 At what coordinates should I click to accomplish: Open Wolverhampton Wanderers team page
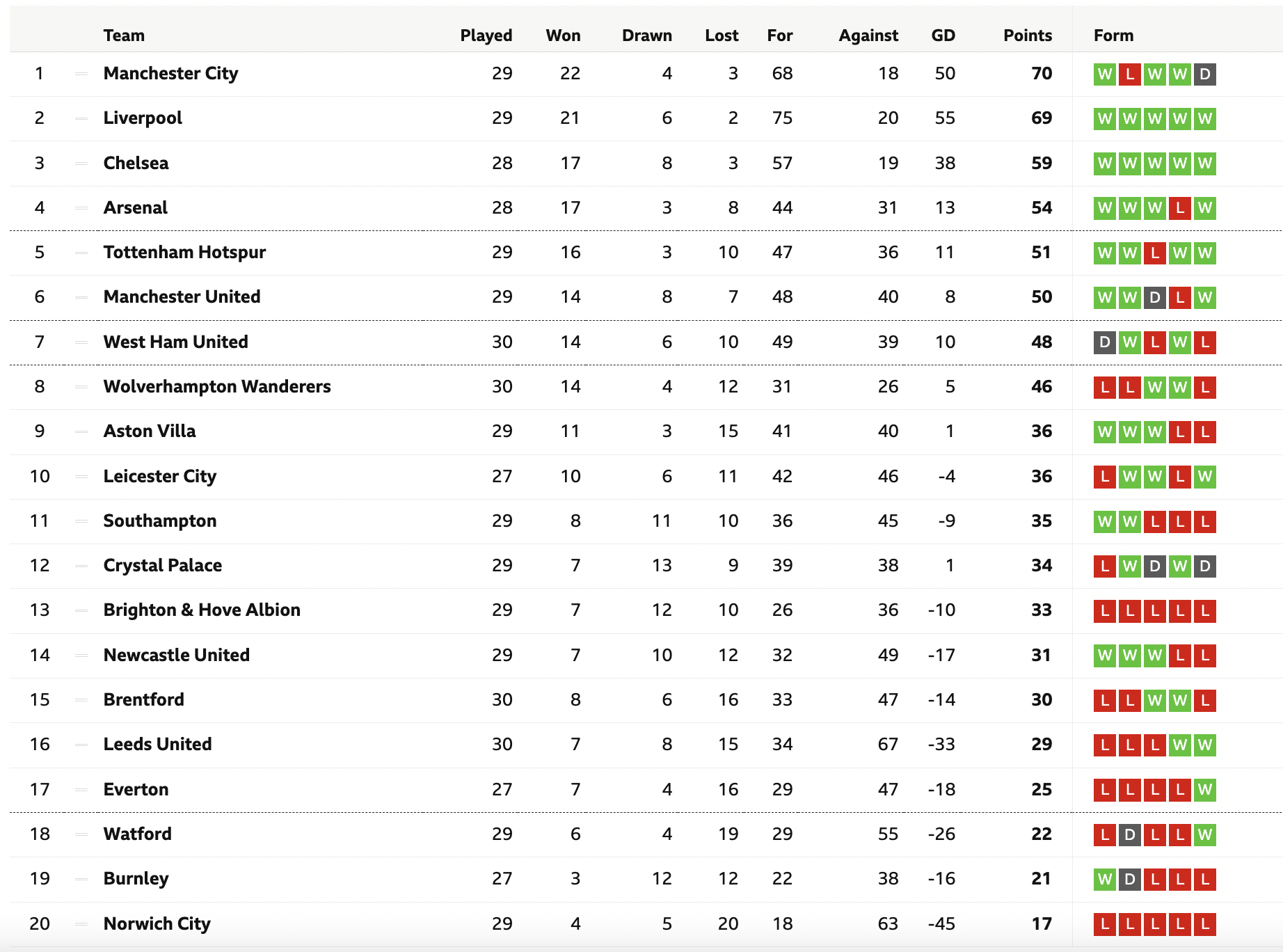[x=217, y=386]
